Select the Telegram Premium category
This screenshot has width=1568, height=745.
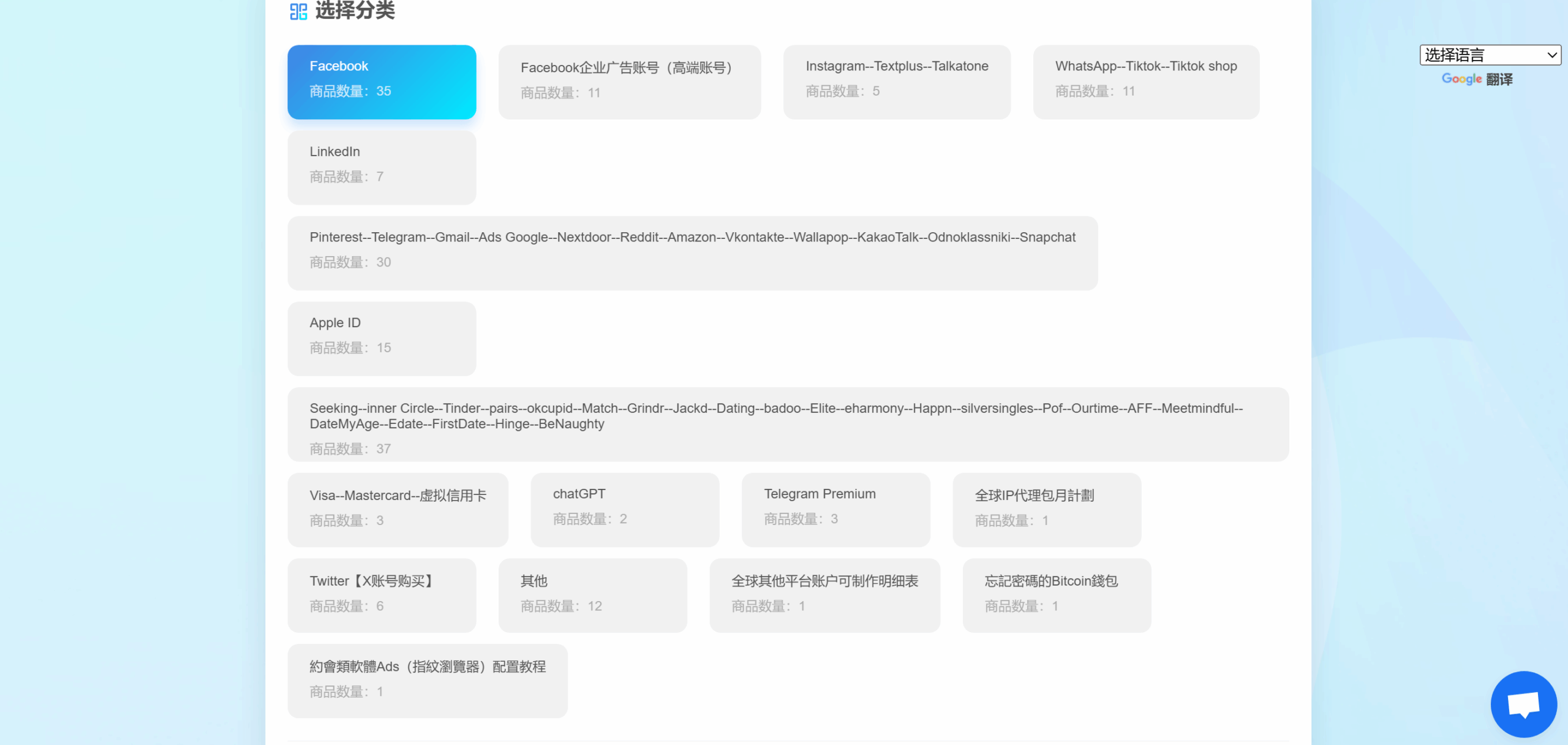(x=835, y=509)
